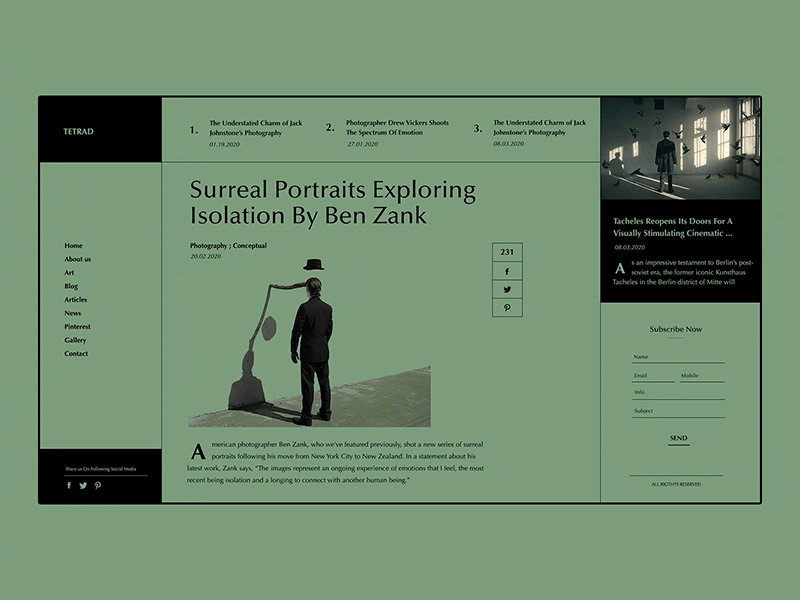
Task: Open the Conceptual category tag
Action: coord(250,245)
